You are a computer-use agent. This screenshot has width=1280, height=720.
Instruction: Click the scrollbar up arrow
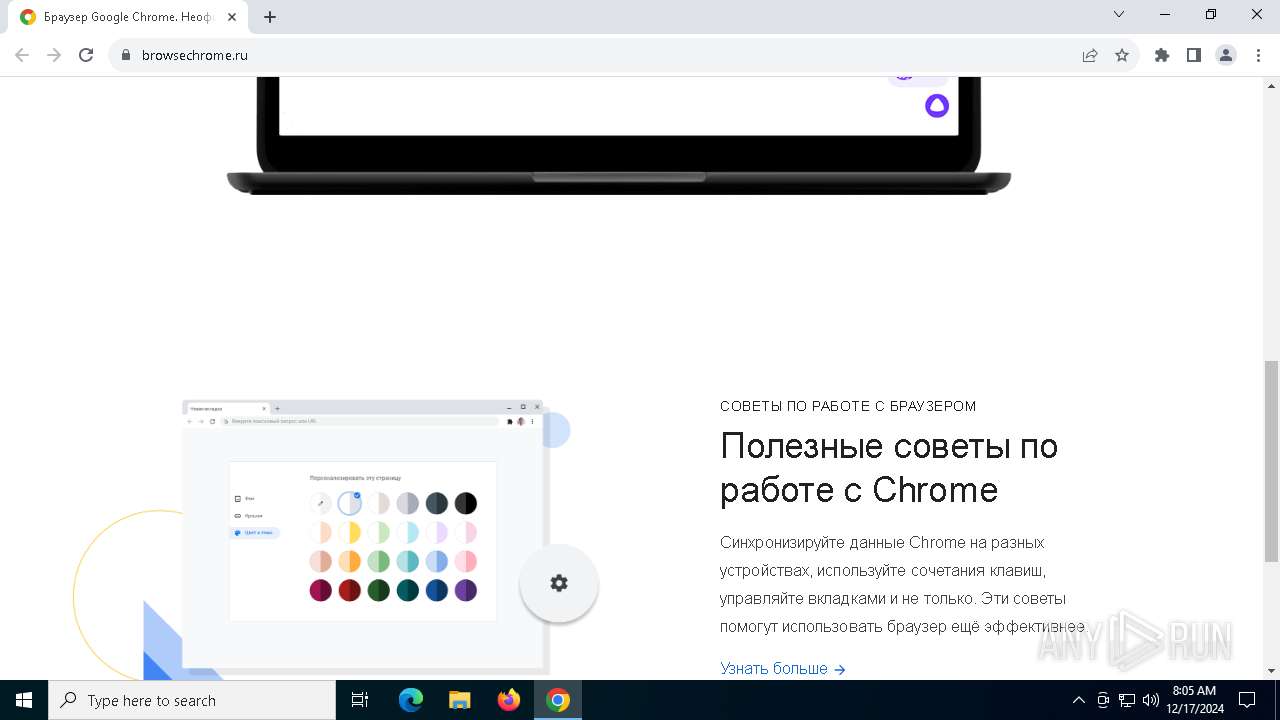(x=1271, y=84)
